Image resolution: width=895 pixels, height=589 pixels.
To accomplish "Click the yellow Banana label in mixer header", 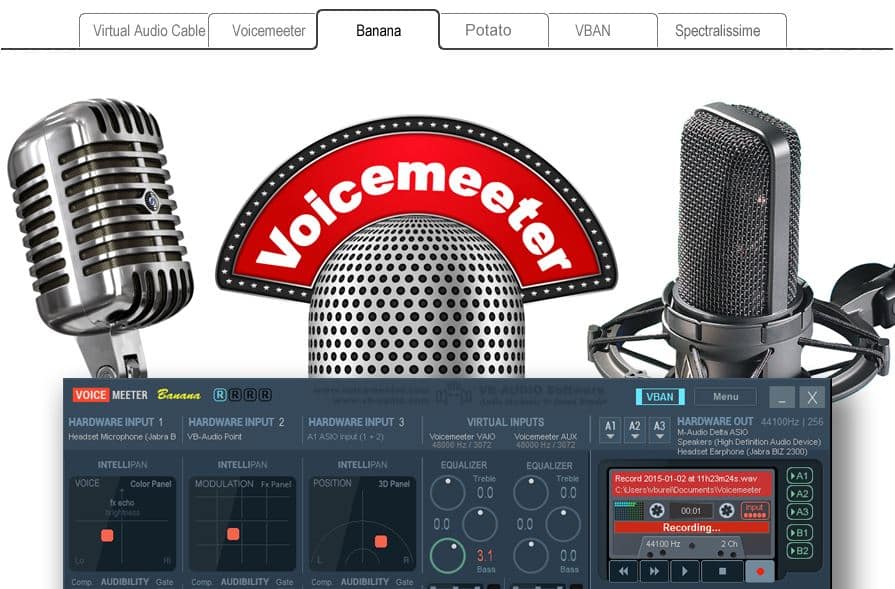I will click(x=179, y=394).
